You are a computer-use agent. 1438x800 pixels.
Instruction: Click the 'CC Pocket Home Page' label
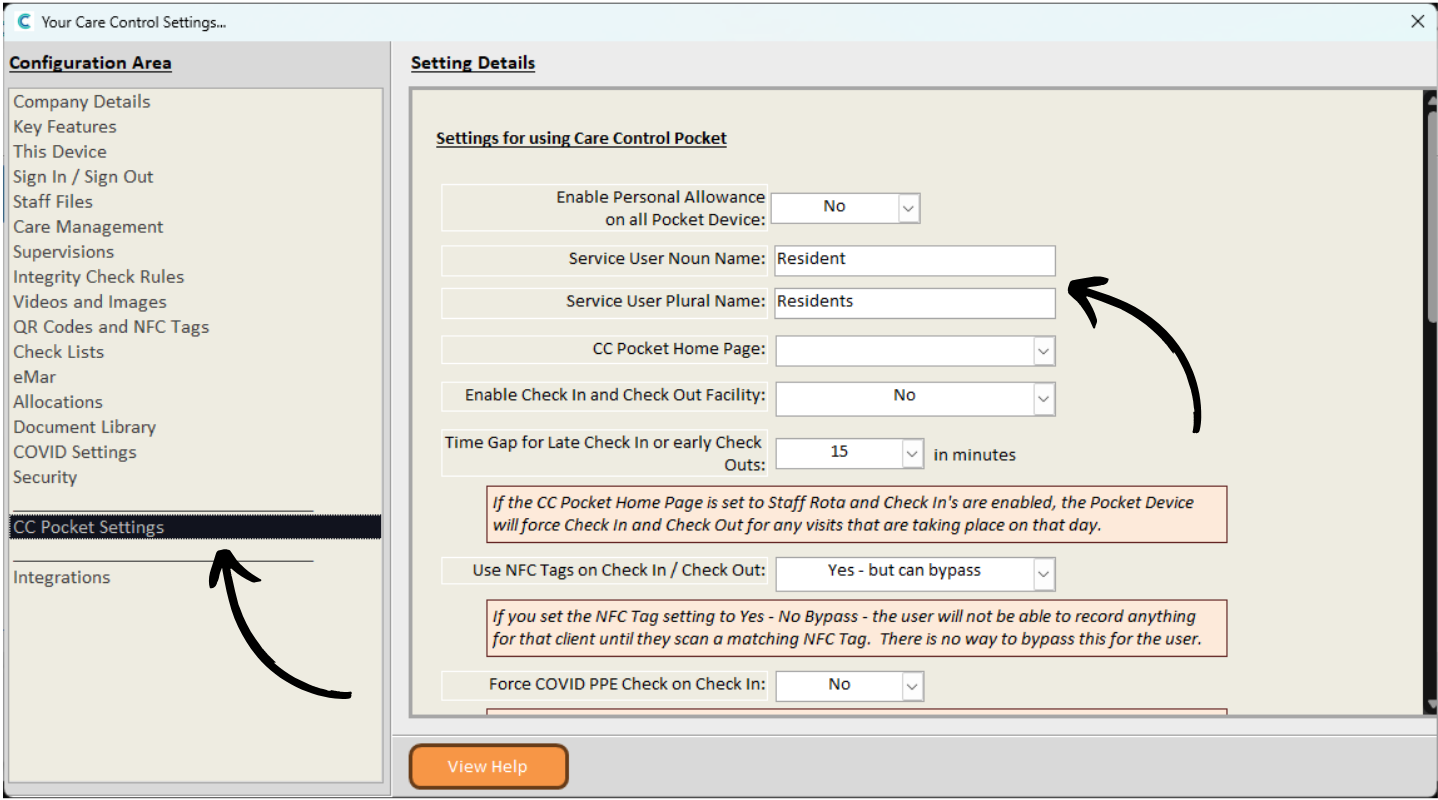click(x=605, y=349)
